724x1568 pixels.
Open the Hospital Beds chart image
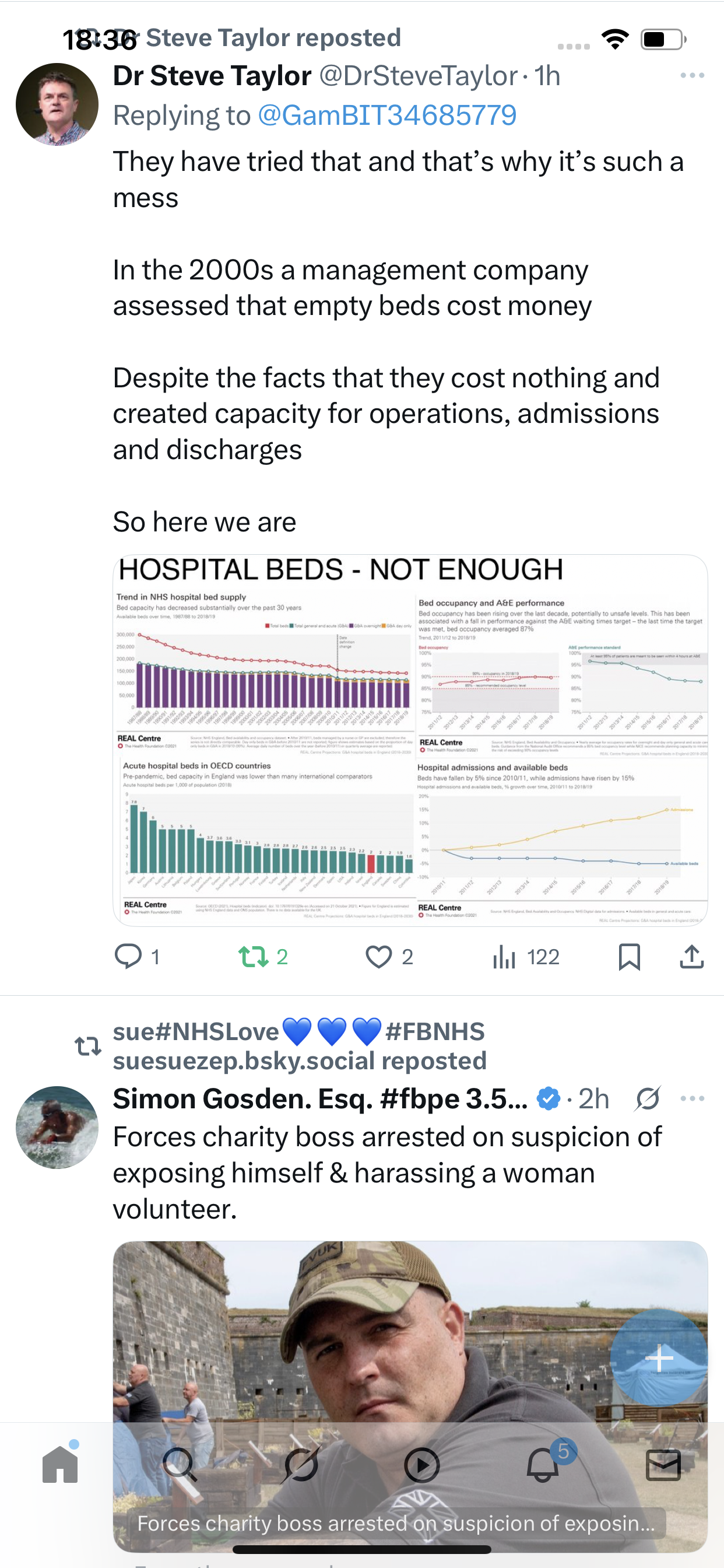coord(410,740)
